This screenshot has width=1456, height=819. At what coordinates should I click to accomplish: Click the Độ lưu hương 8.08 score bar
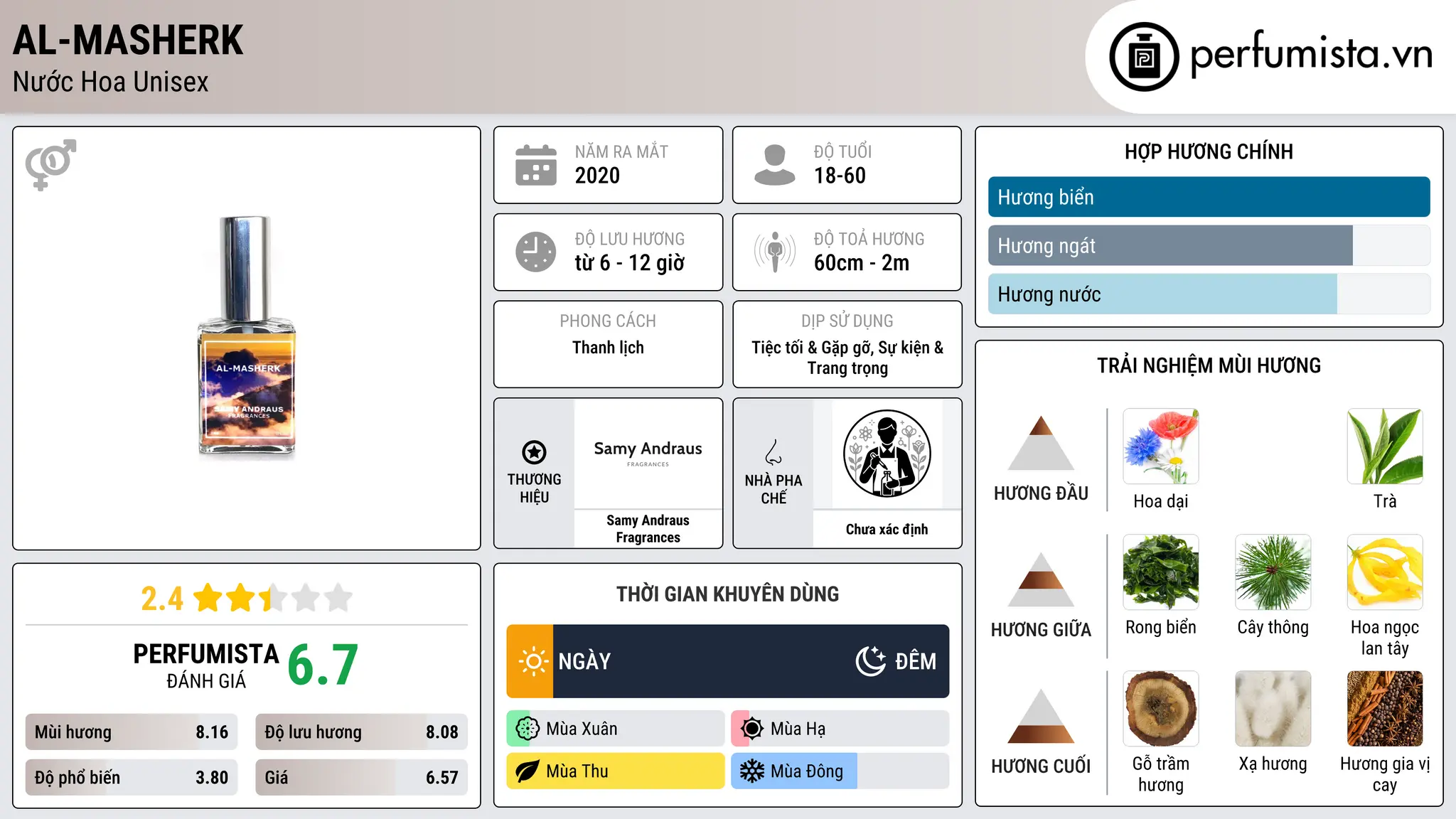(x=361, y=732)
